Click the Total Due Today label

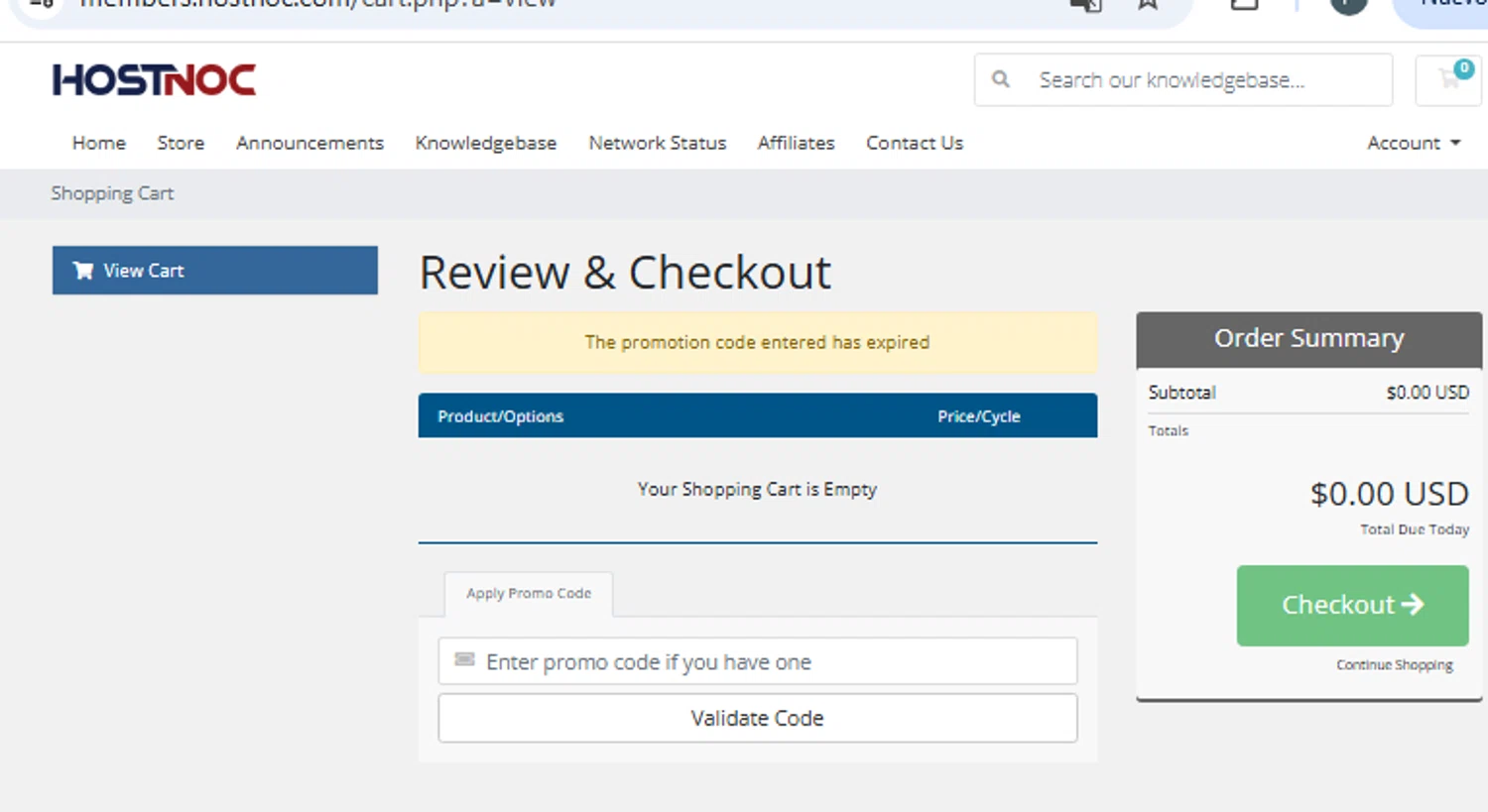point(1415,529)
